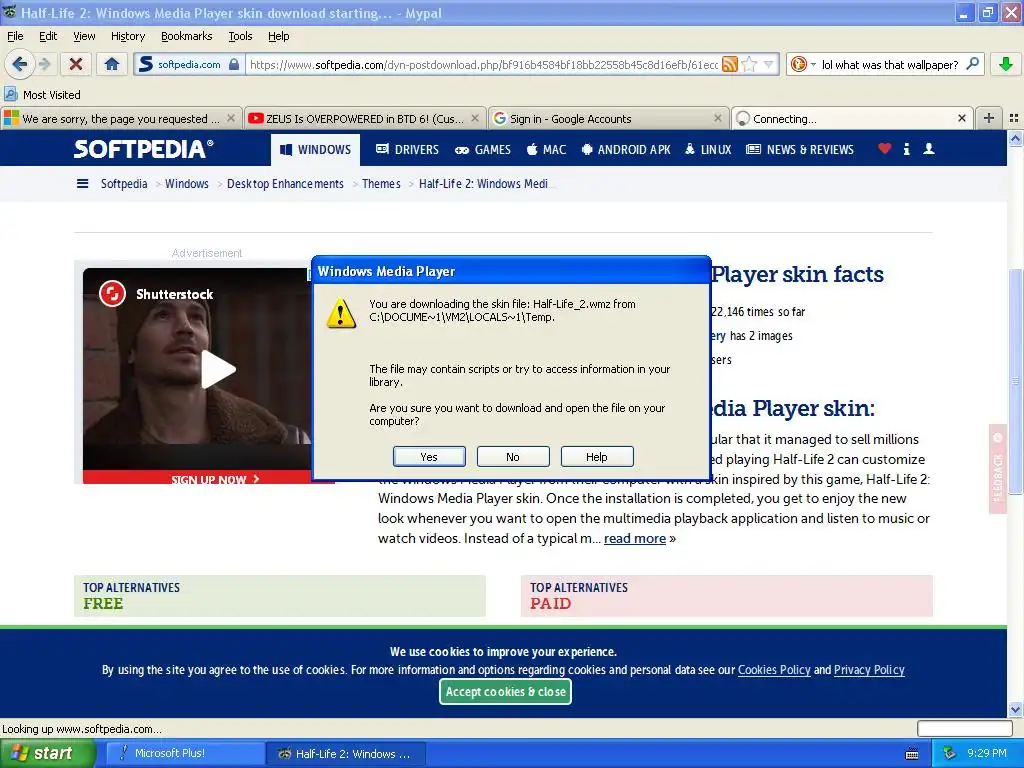
Task: Close the Sign in - Google Accounts tab
Action: click(718, 118)
